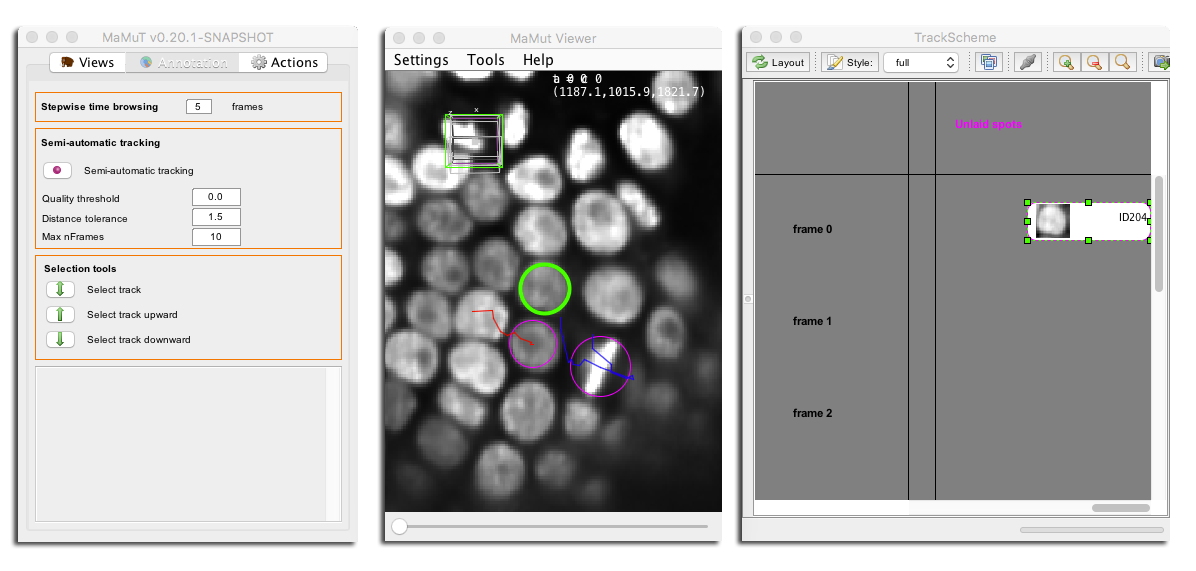
Task: Click the Max nFrames input field
Action: (216, 237)
